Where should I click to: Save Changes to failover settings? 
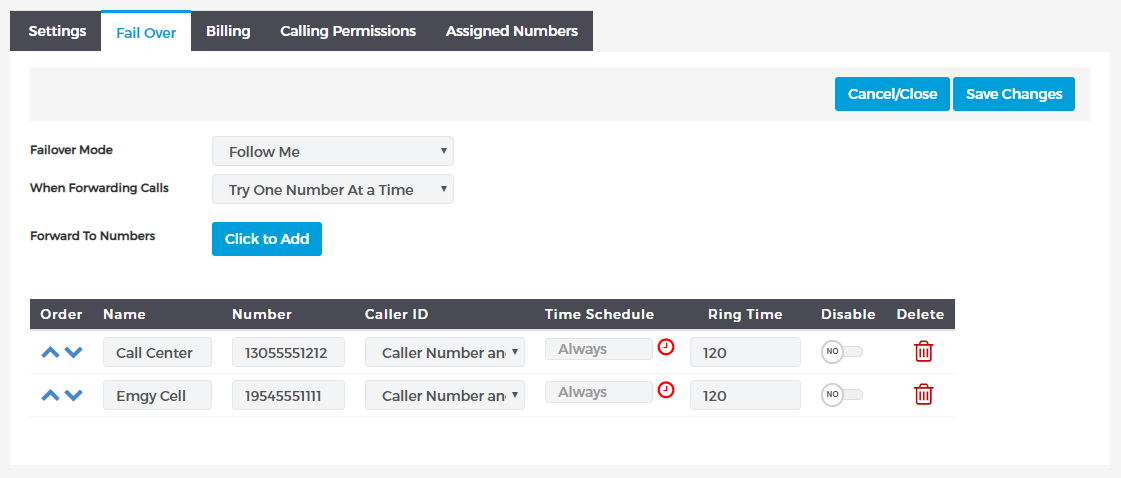(x=1014, y=94)
